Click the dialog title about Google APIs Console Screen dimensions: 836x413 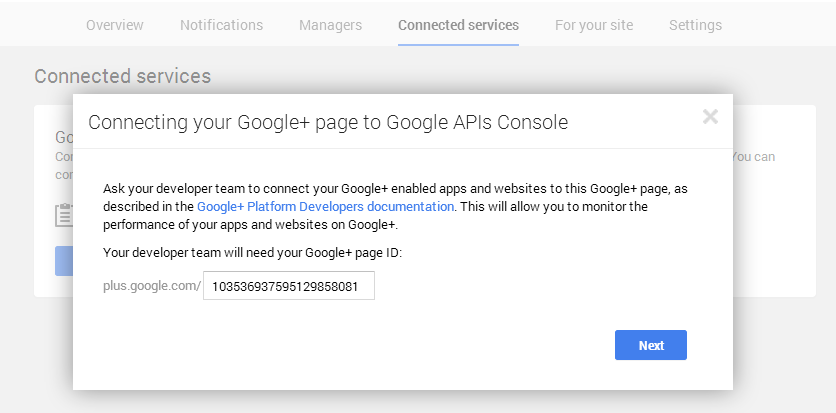pyautogui.click(x=328, y=123)
